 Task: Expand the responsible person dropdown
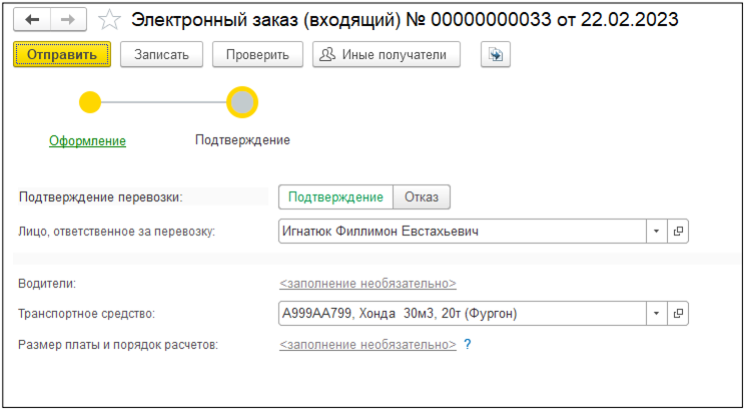[656, 231]
